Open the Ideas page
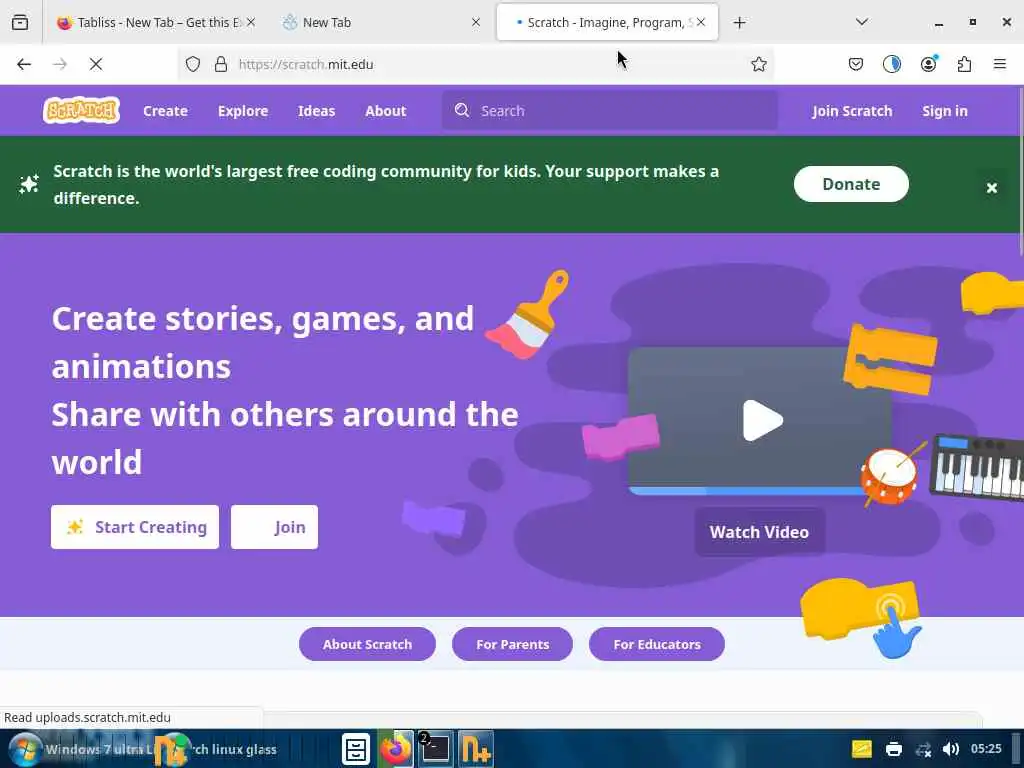The width and height of the screenshot is (1024, 768). [x=316, y=111]
